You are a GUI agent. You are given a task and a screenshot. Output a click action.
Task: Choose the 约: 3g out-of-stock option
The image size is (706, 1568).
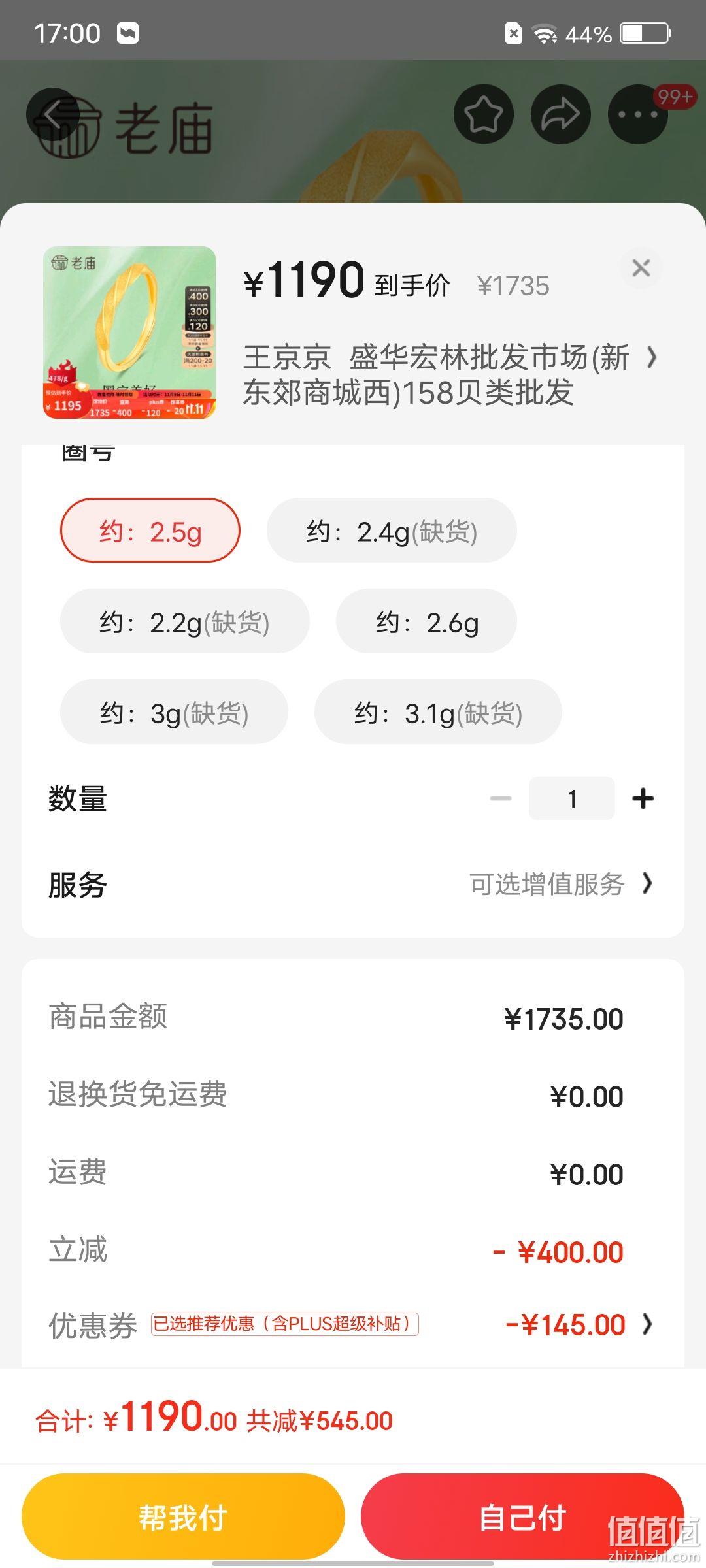[x=174, y=712]
